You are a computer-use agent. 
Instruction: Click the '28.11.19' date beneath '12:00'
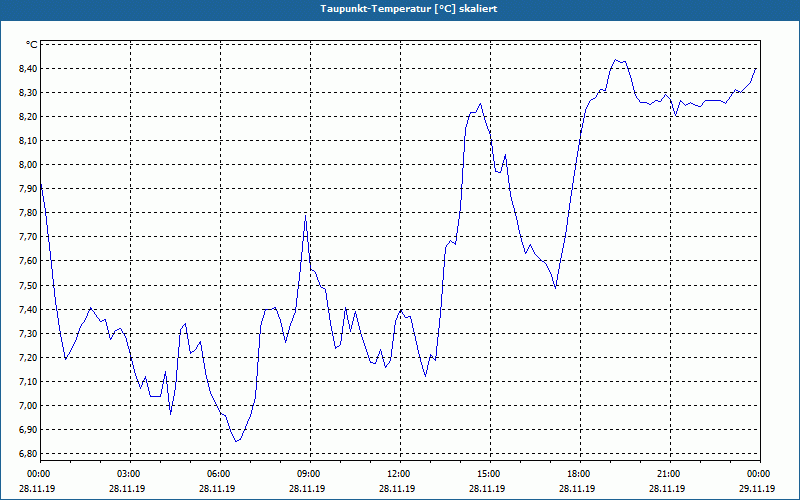point(397,488)
